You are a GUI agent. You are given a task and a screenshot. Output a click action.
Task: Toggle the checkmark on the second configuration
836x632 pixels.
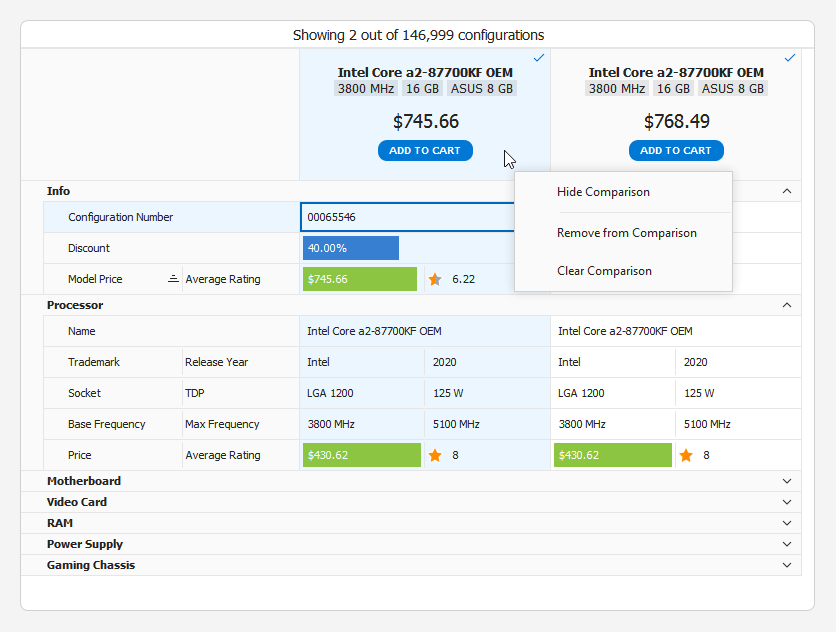[x=790, y=59]
